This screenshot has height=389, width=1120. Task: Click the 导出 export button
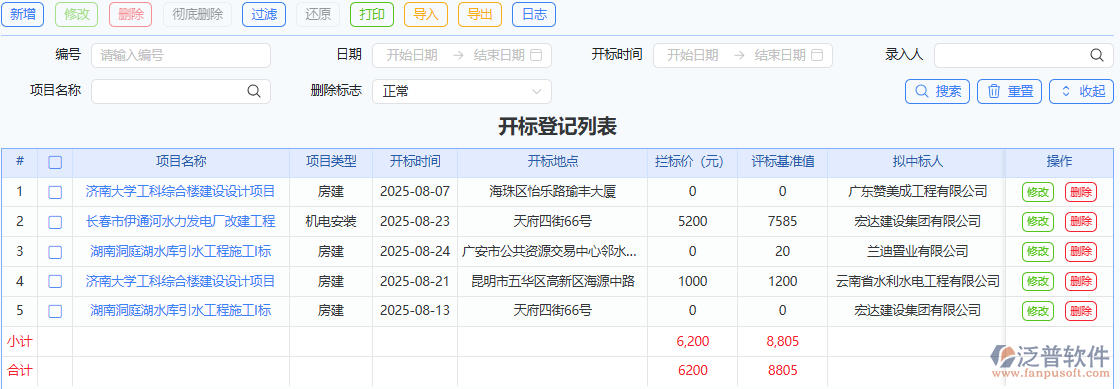(x=479, y=14)
